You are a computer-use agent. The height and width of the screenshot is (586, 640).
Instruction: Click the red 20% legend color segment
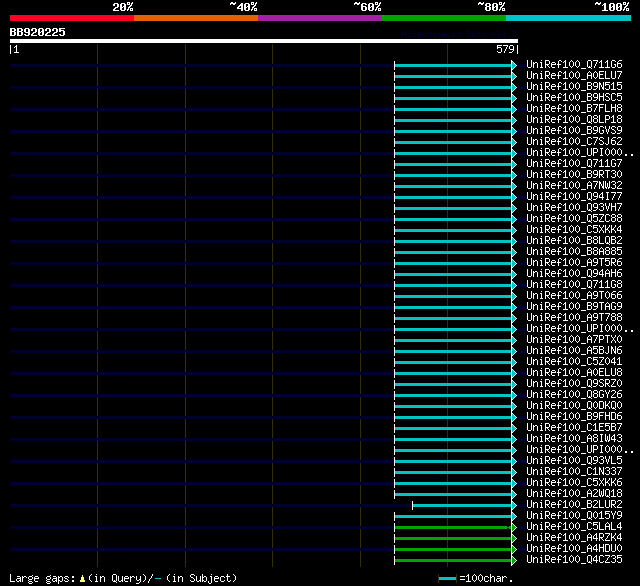(72, 18)
